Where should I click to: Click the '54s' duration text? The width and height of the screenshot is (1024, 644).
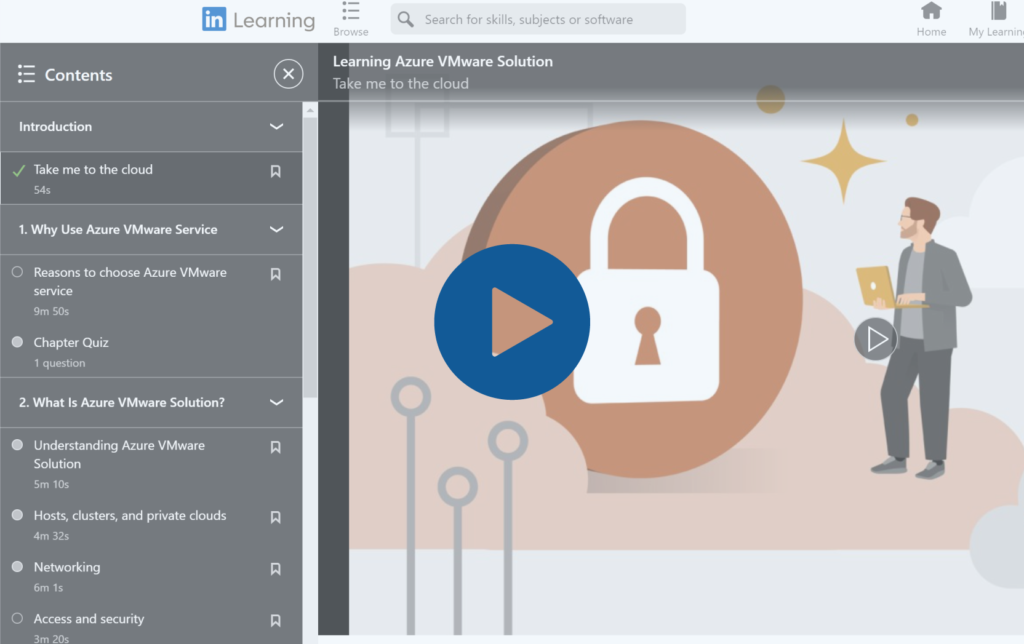[42, 190]
